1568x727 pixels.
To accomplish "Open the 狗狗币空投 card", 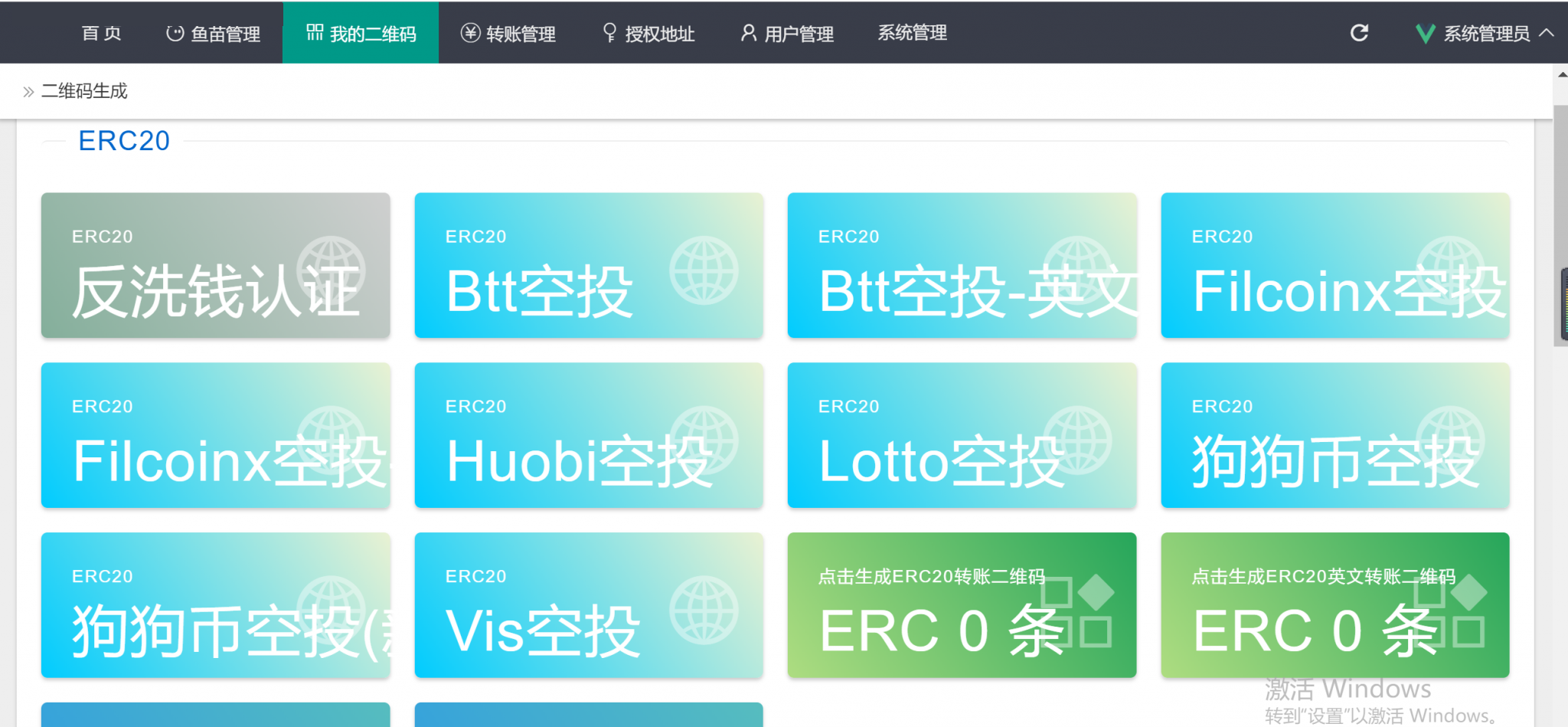I will (1335, 436).
